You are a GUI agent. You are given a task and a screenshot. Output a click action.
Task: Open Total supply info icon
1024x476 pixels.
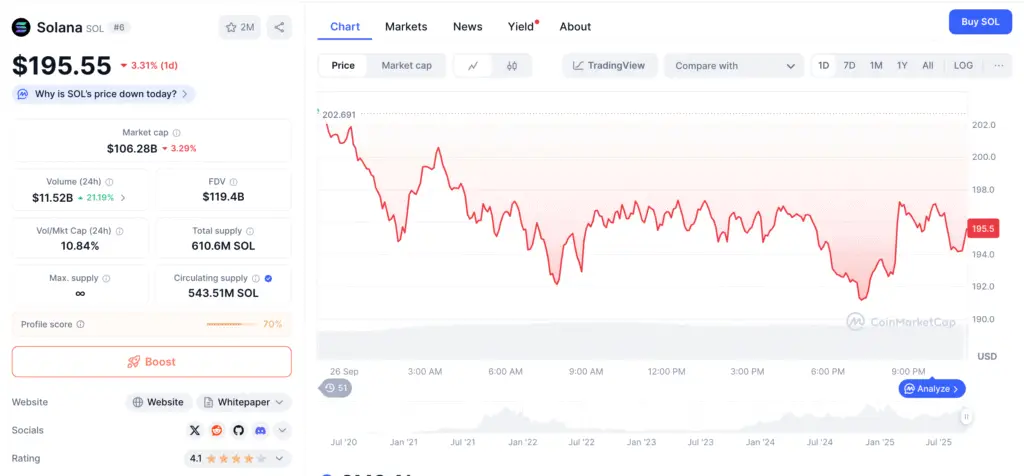pos(250,231)
